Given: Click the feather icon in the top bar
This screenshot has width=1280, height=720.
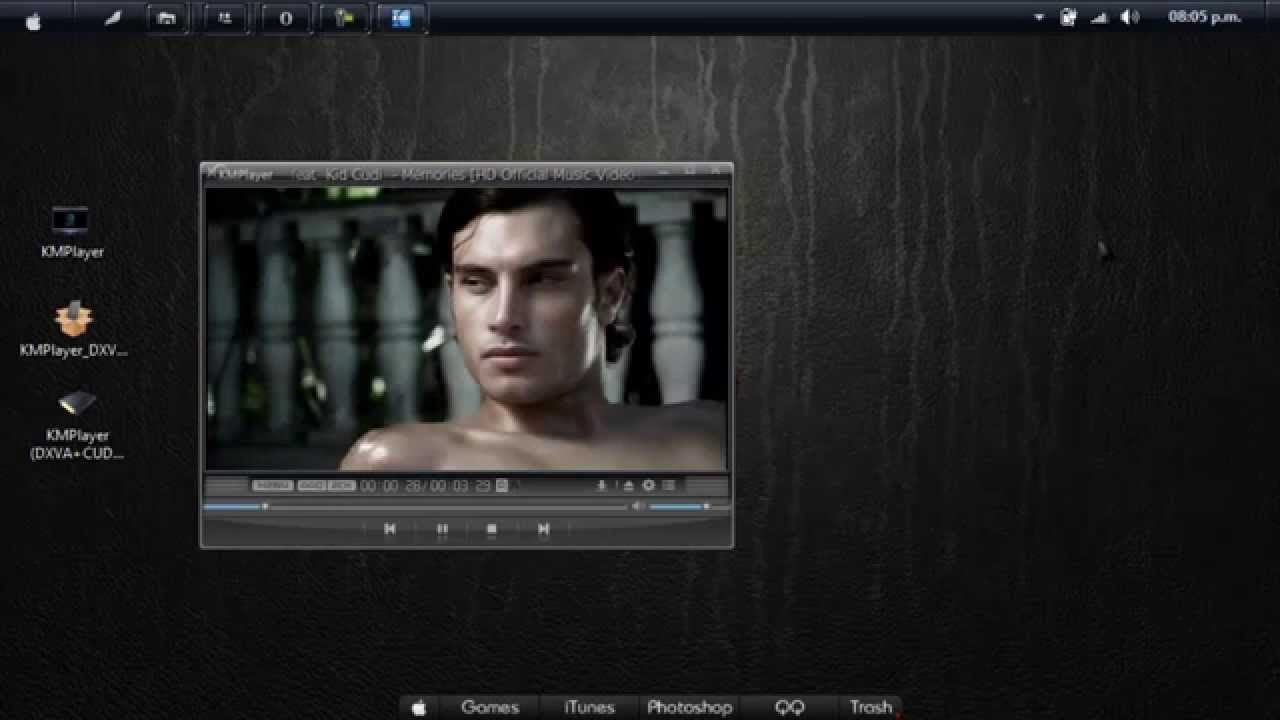Looking at the screenshot, I should [x=113, y=18].
